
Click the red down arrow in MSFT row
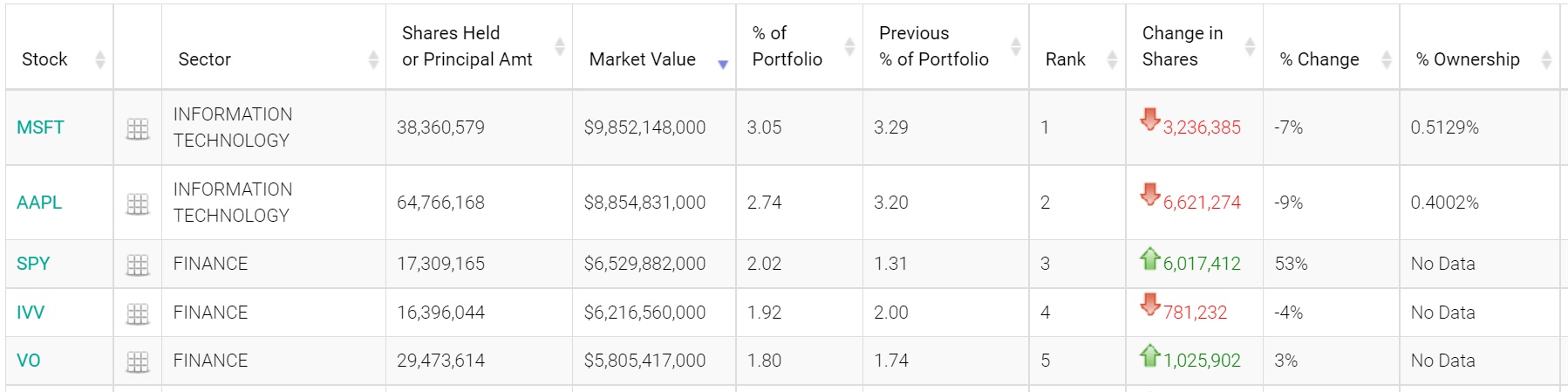(x=1149, y=119)
